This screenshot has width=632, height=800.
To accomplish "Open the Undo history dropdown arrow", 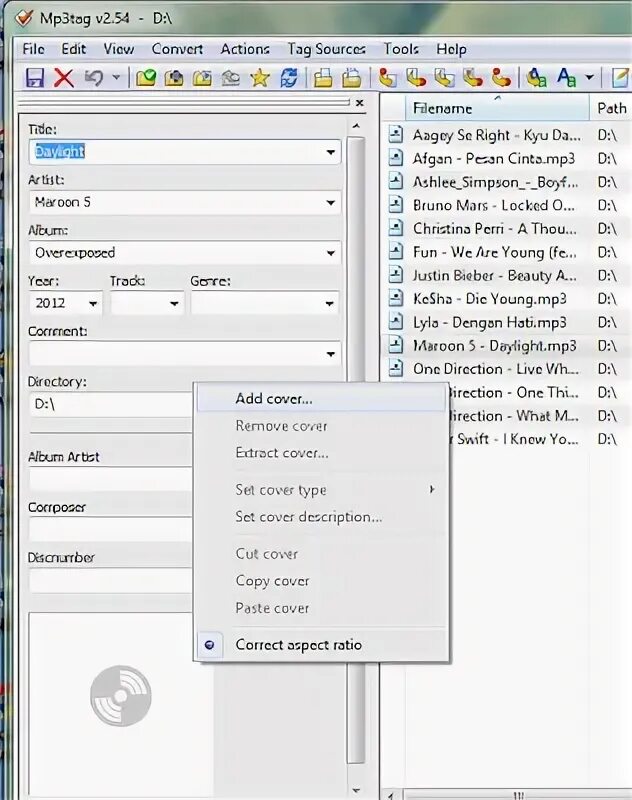I will pyautogui.click(x=116, y=78).
